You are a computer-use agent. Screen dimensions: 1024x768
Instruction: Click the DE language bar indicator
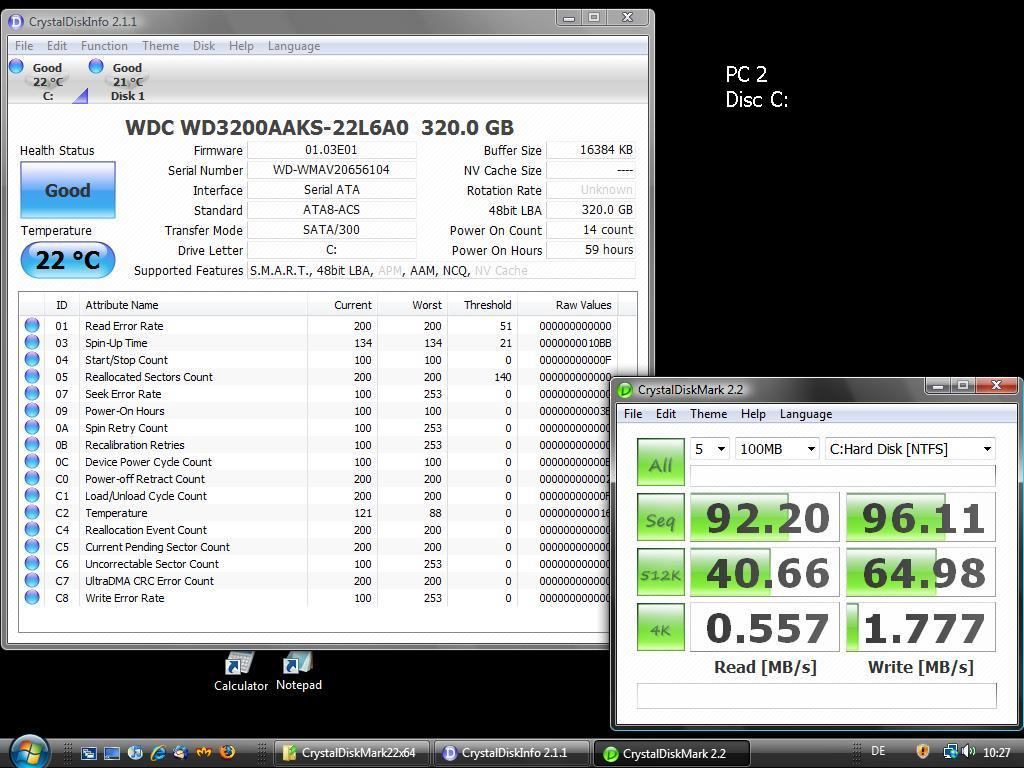click(878, 752)
